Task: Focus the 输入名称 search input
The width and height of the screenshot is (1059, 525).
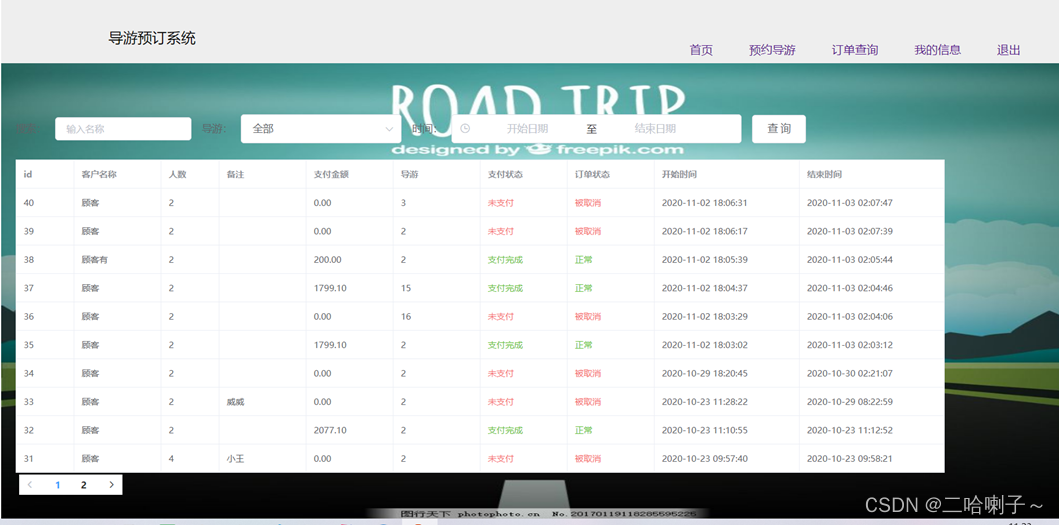Action: tap(123, 129)
